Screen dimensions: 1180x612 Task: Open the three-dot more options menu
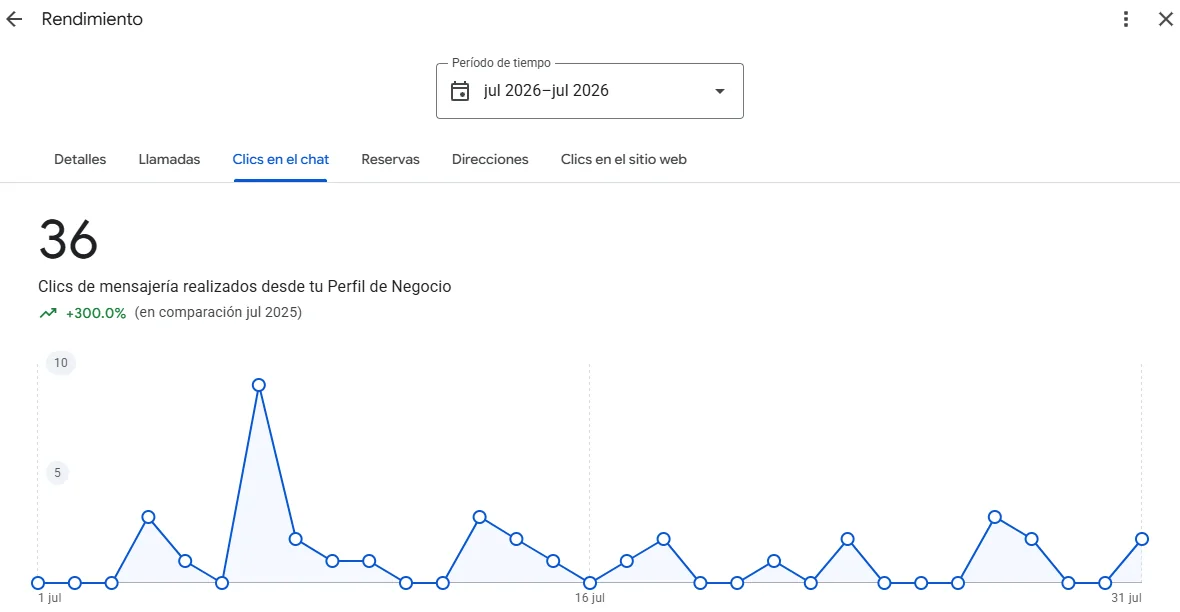[1126, 20]
